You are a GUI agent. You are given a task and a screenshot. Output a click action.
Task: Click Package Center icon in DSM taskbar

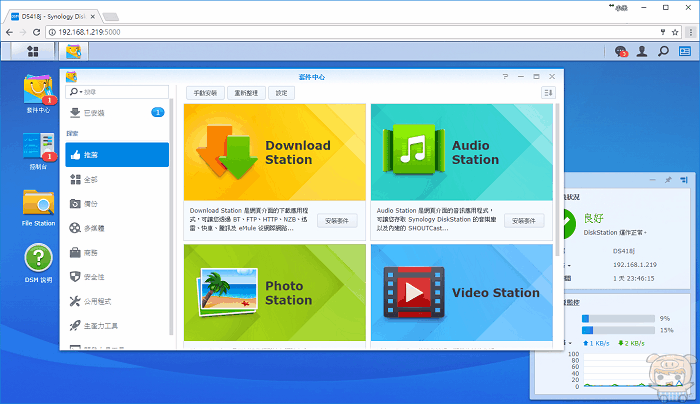[x=74, y=51]
